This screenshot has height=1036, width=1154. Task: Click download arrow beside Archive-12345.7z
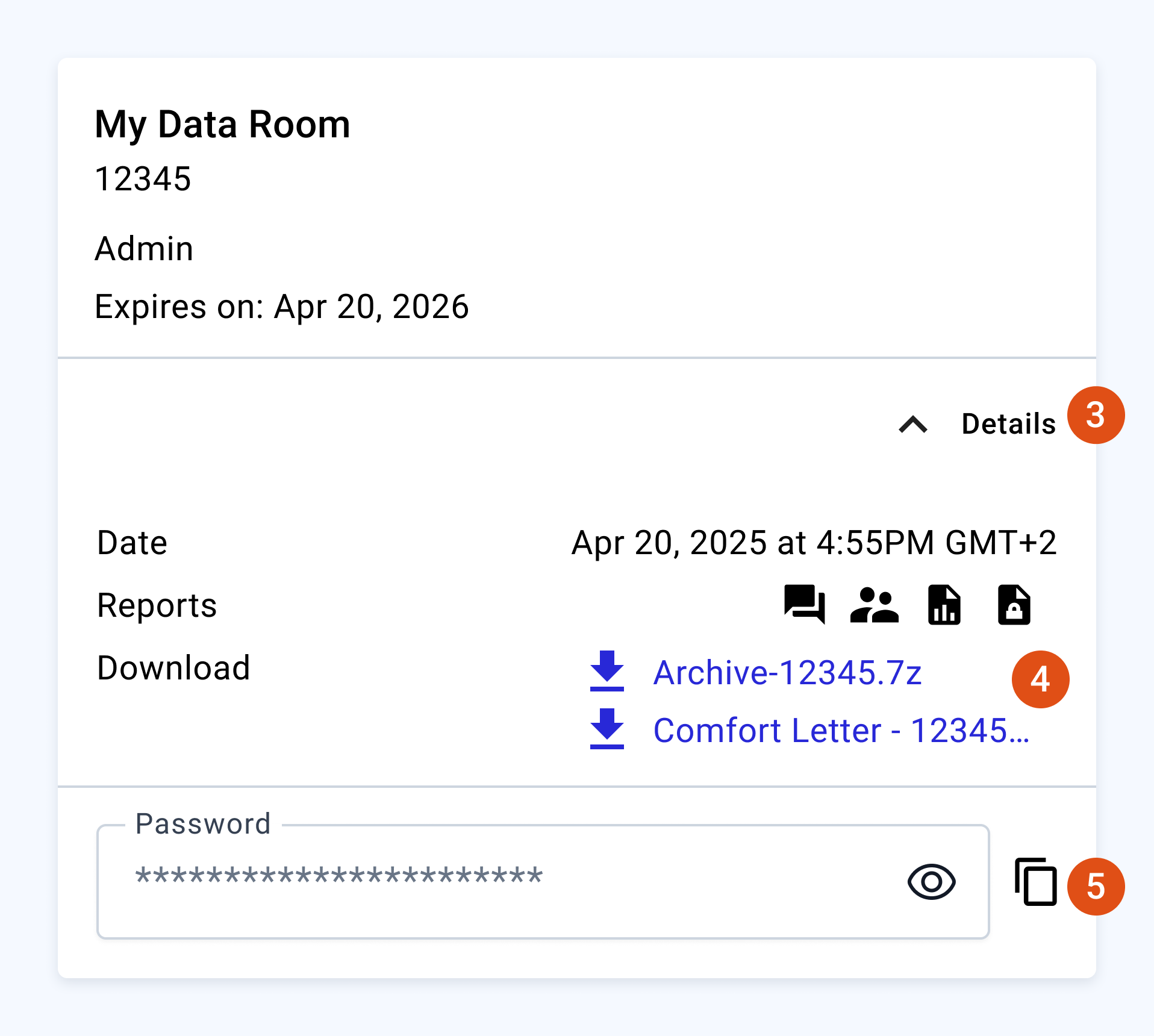607,671
